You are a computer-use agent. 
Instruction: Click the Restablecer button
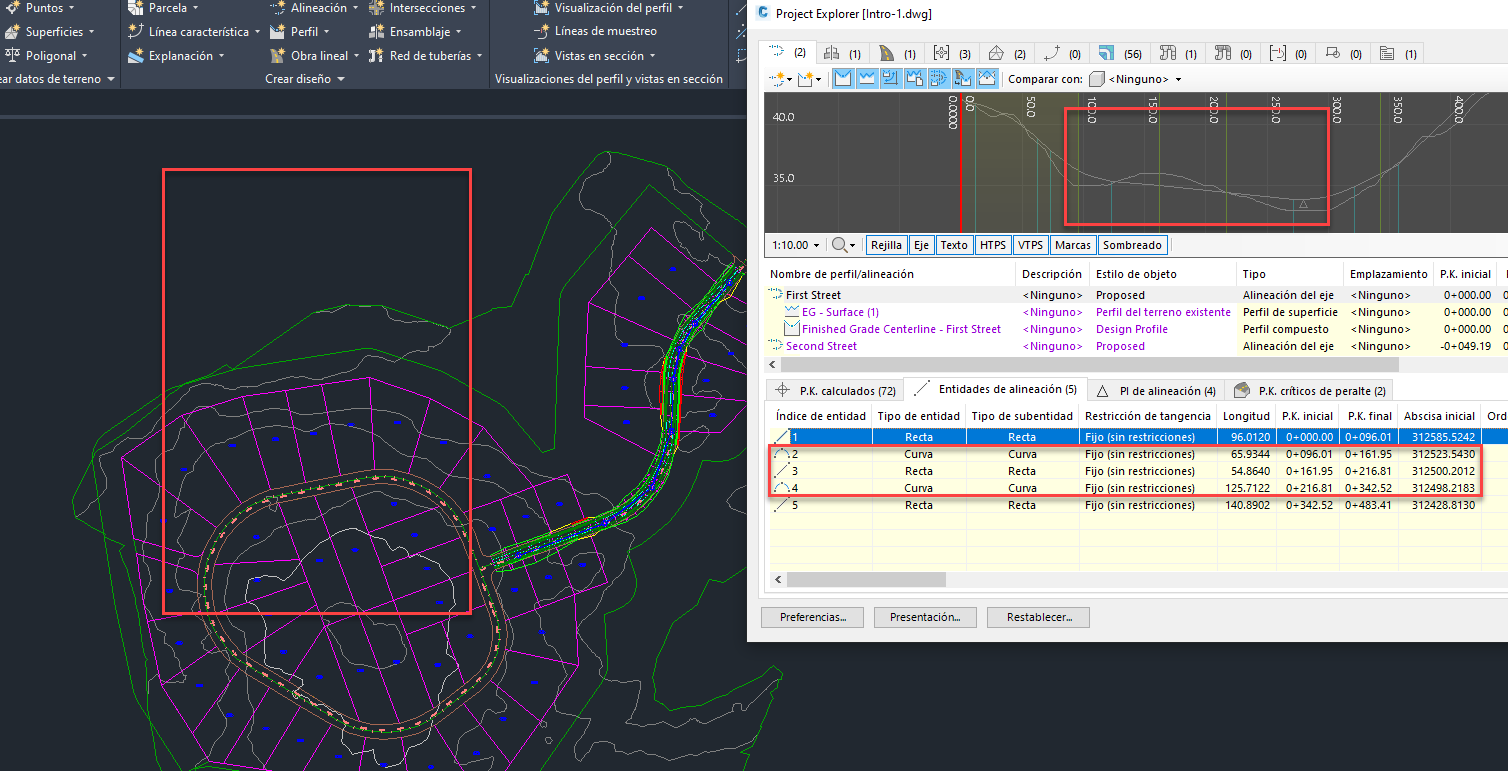[x=1037, y=617]
